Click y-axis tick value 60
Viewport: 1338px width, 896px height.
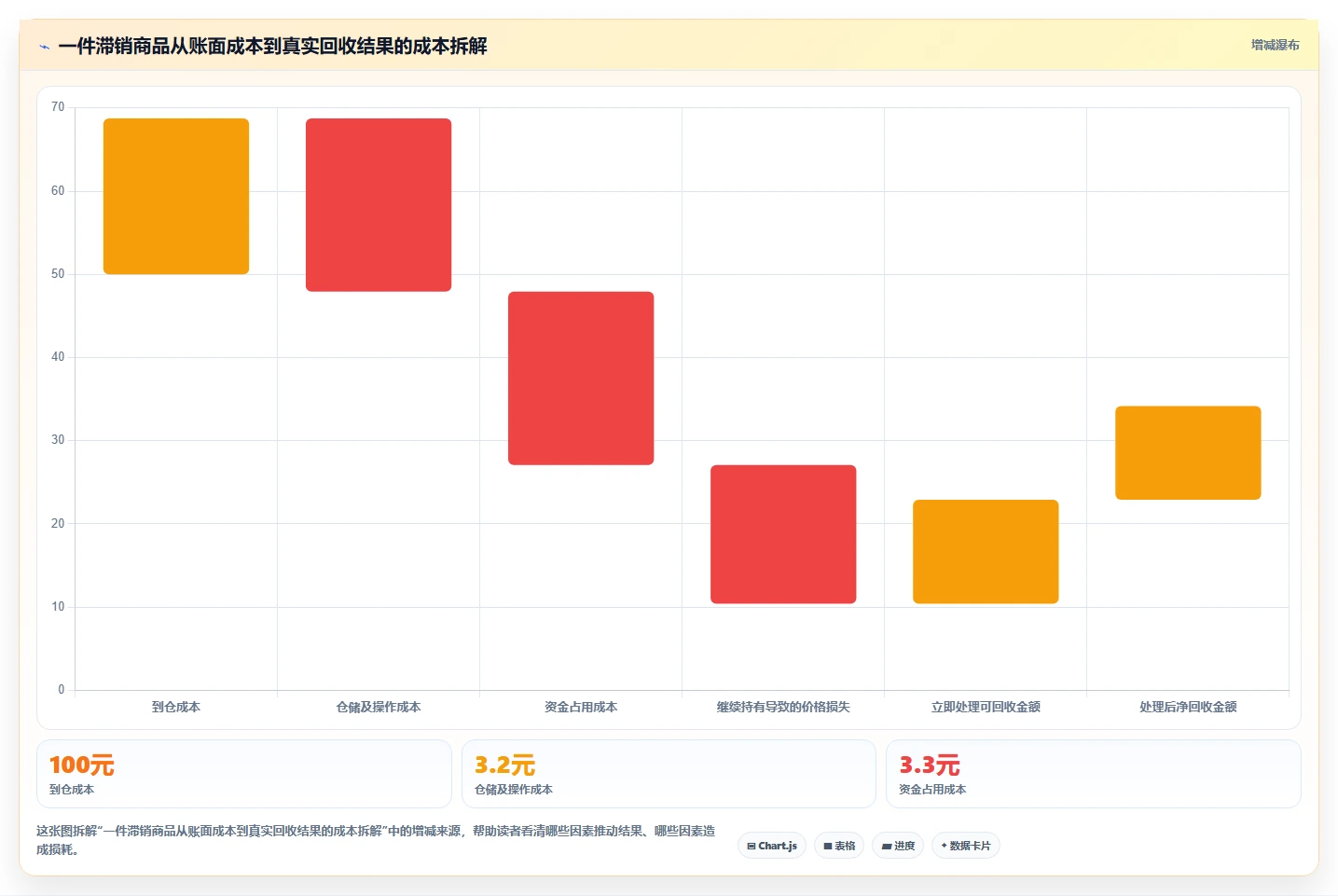point(58,191)
